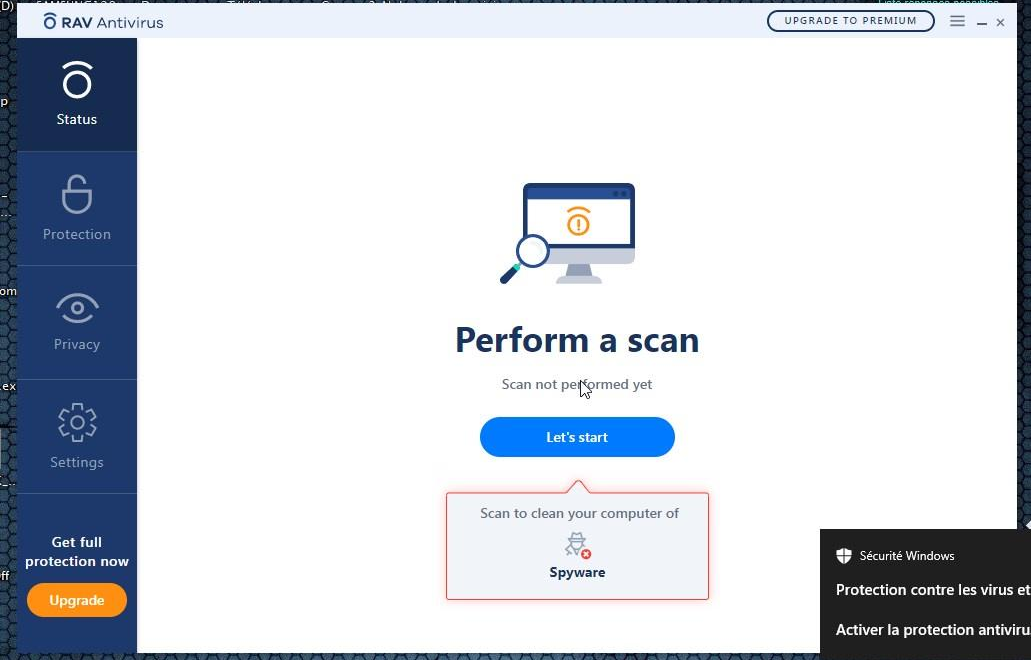Screen dimensions: 1031x660
Task: Click the 'Get full protection now' text
Action: 77,552
